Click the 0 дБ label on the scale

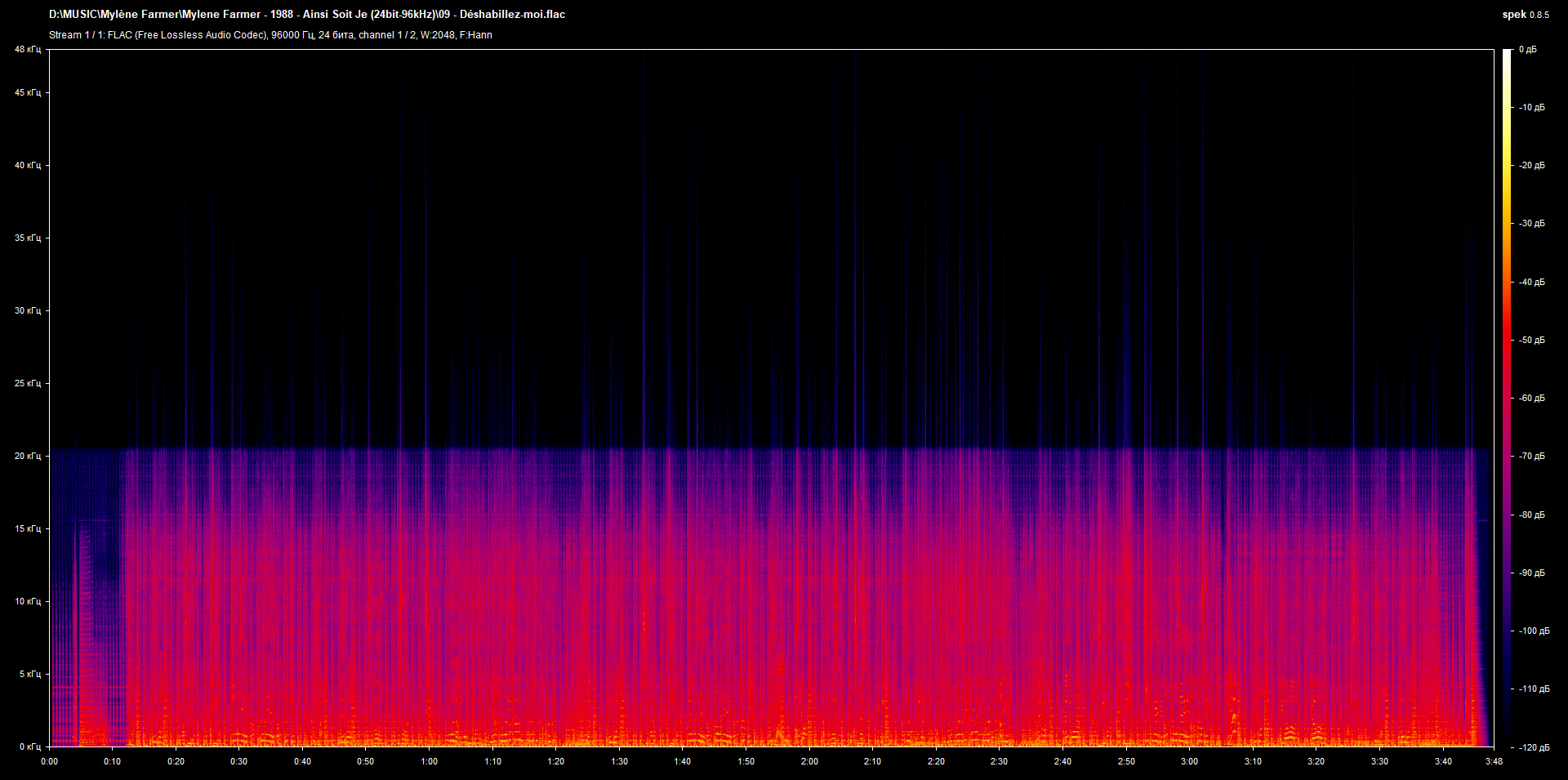pyautogui.click(x=1528, y=50)
